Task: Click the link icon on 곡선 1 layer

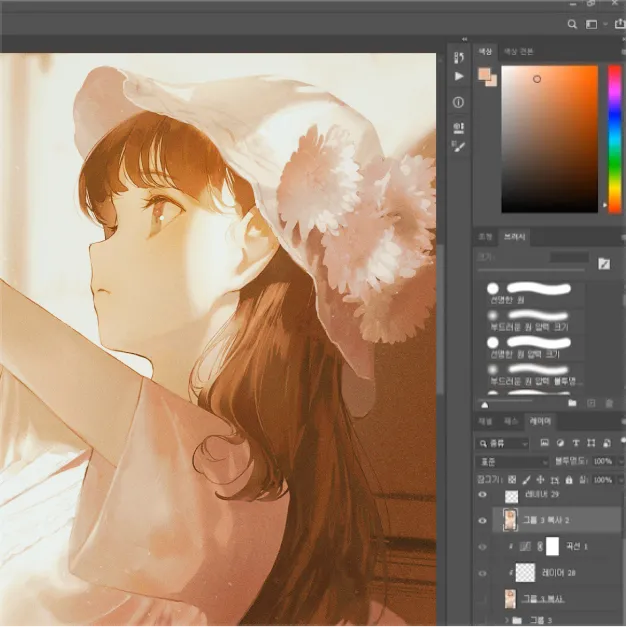Action: pos(540,547)
